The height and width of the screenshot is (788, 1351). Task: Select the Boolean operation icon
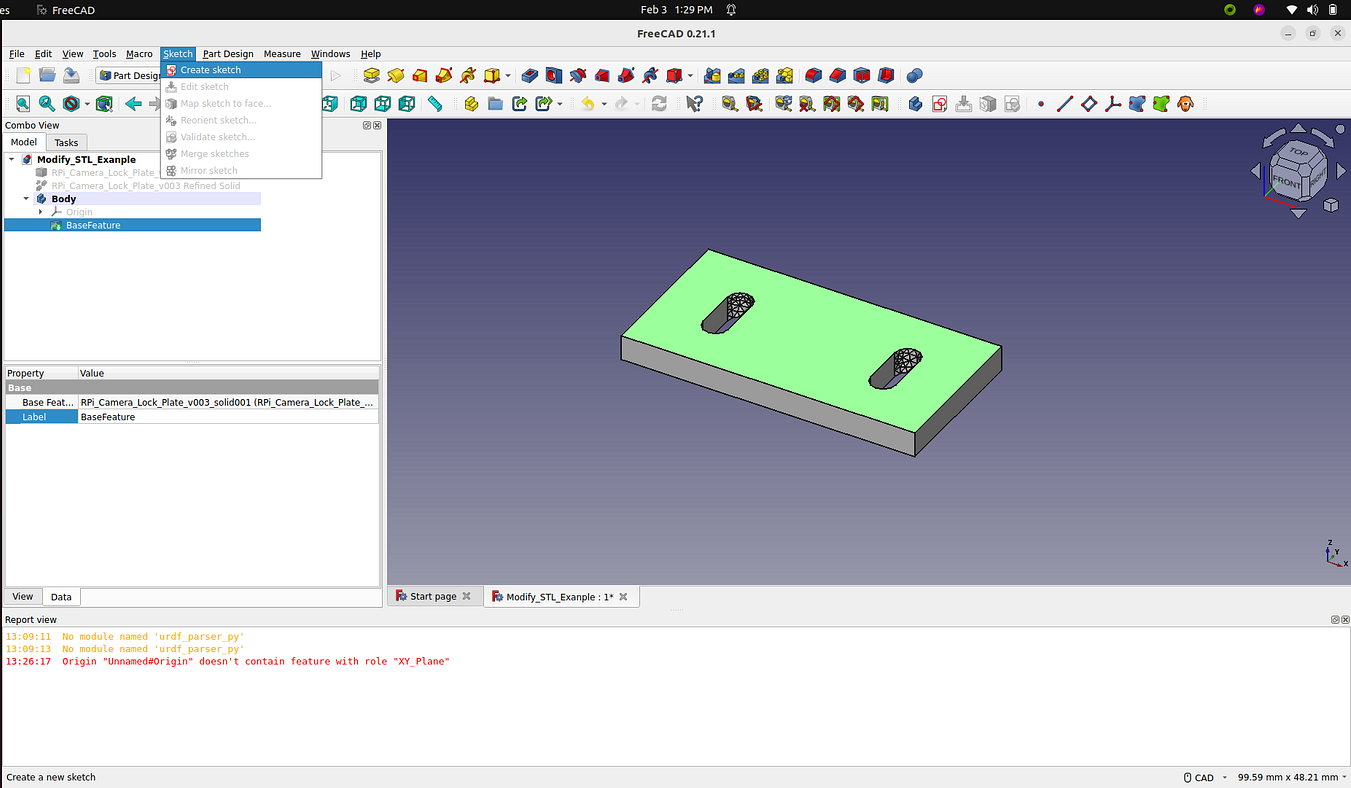click(x=914, y=75)
